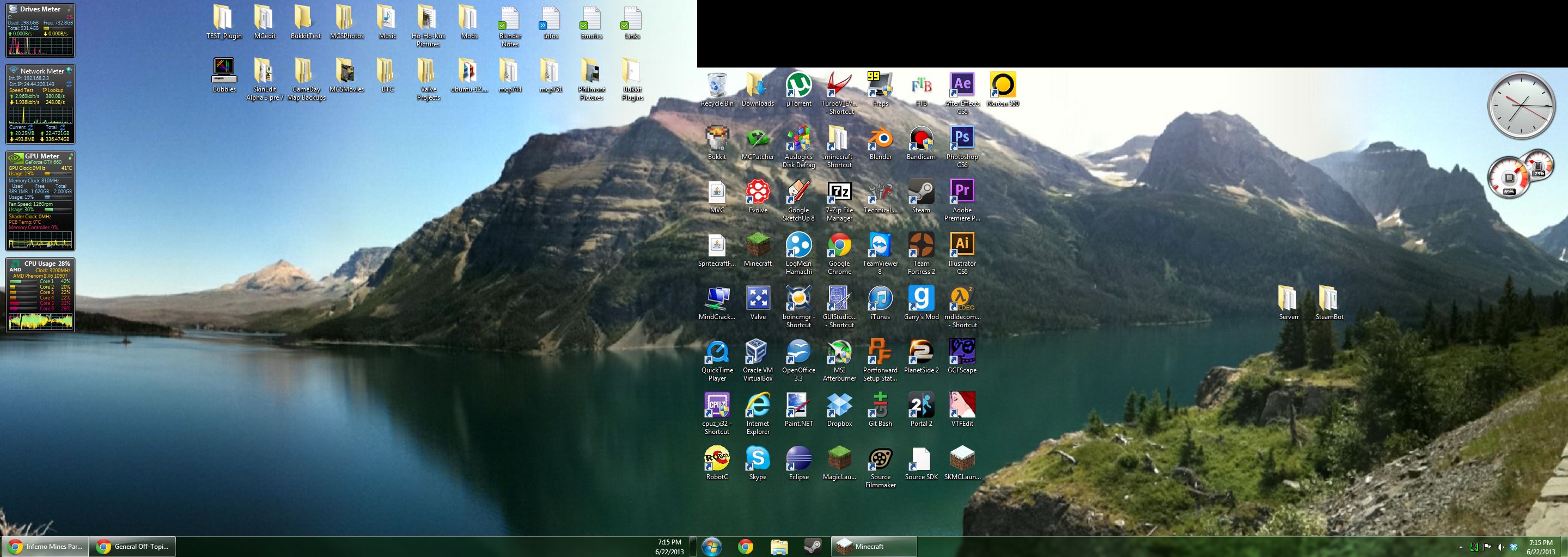Screen dimensions: 1568x557
Task: Open the Blender Notes file
Action: 509,26
